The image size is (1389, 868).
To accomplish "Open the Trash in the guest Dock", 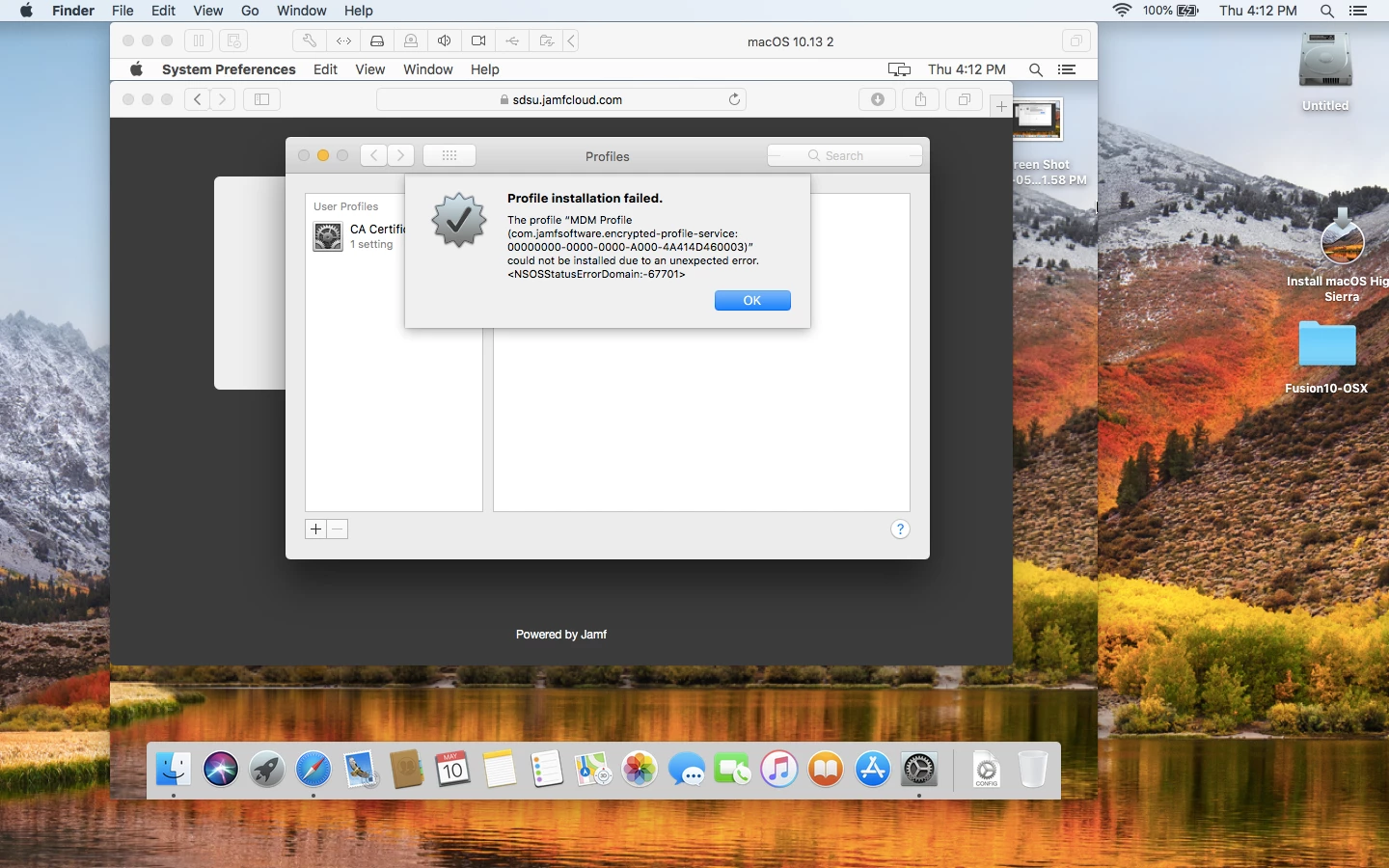I will tap(1033, 770).
